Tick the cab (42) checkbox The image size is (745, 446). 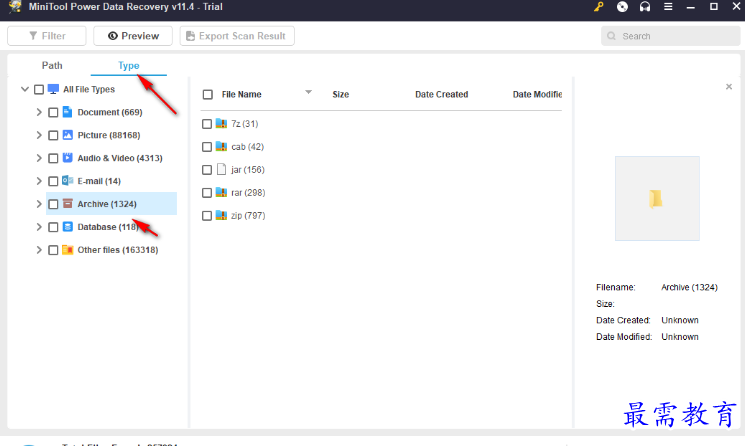coord(207,147)
